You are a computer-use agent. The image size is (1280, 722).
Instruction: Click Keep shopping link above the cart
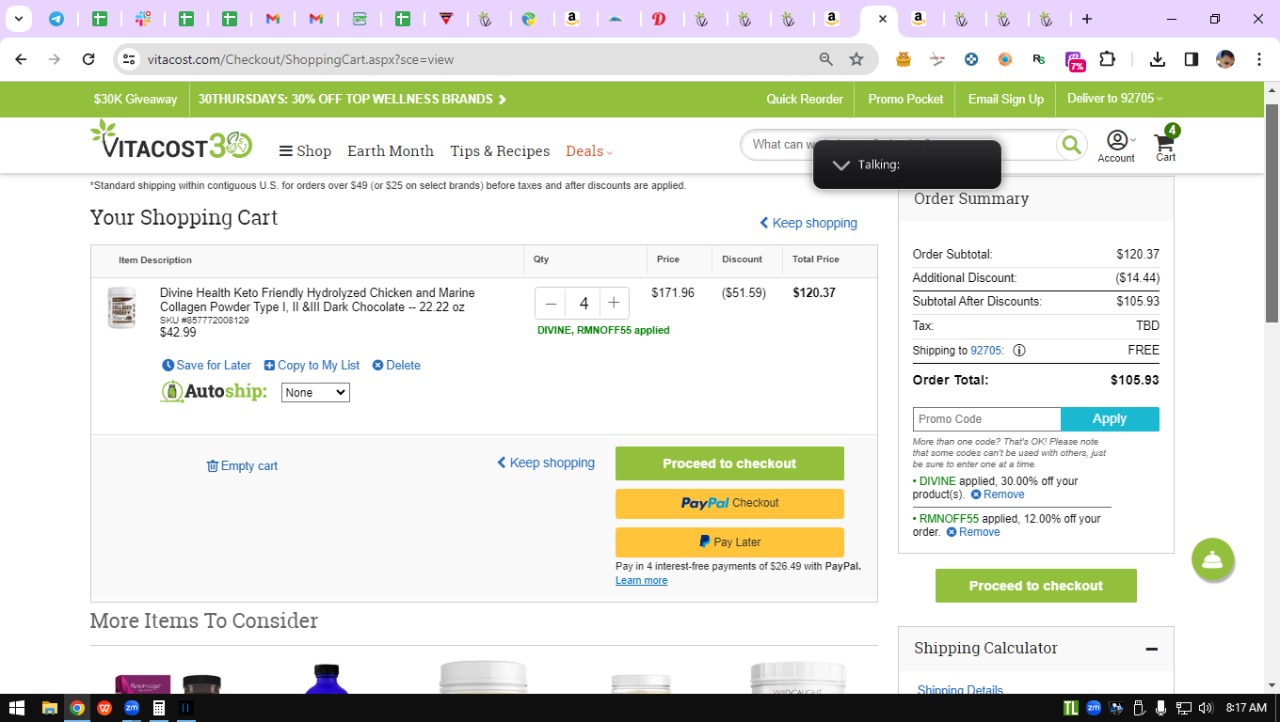(x=808, y=223)
